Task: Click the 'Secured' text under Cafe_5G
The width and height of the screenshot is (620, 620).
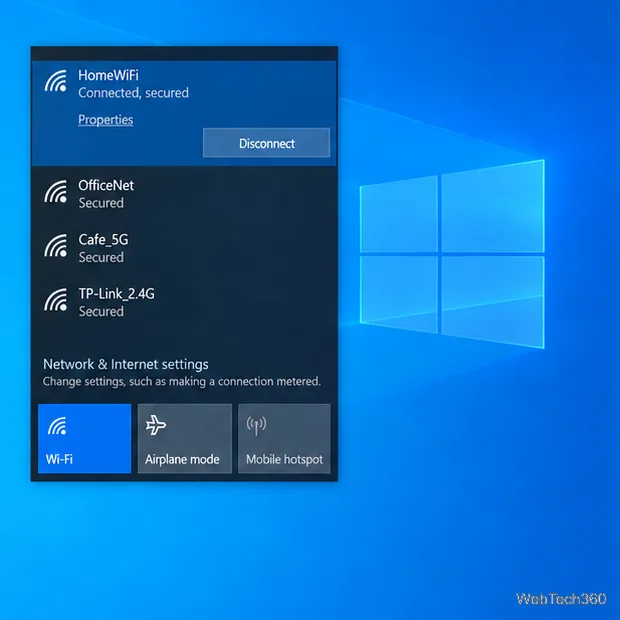Action: 101,257
